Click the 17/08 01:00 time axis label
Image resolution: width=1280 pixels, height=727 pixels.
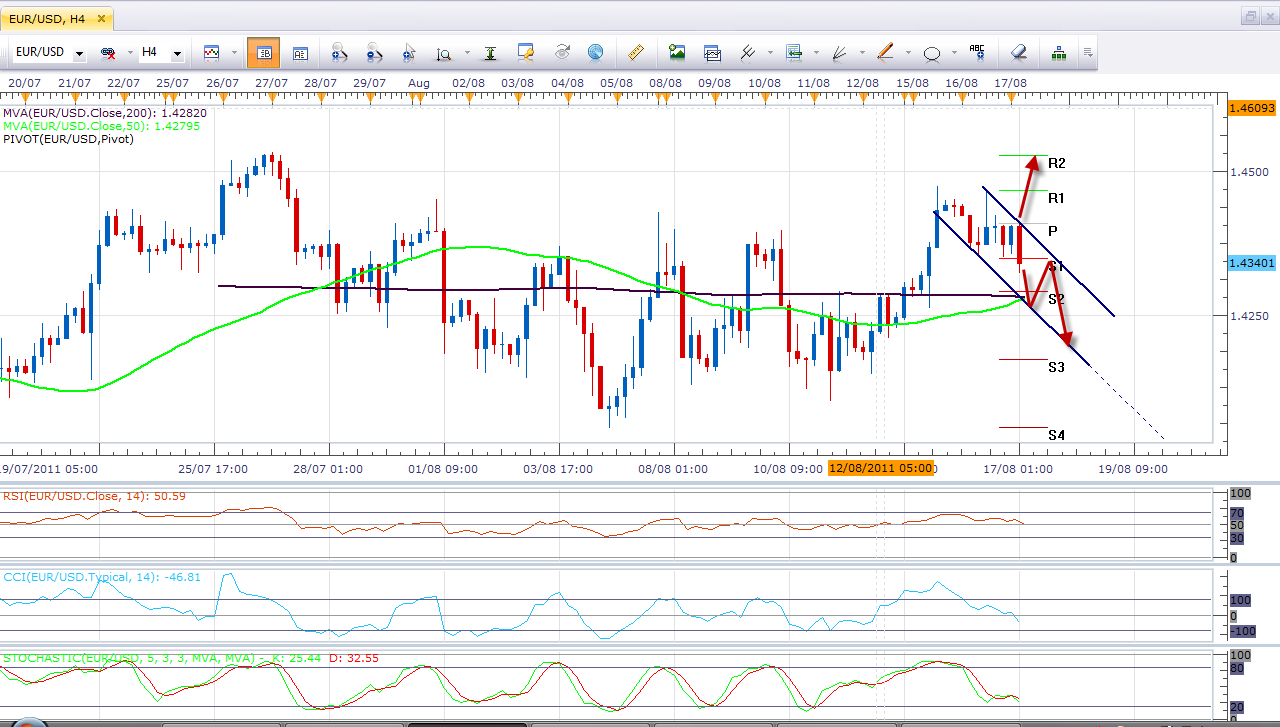1018,468
